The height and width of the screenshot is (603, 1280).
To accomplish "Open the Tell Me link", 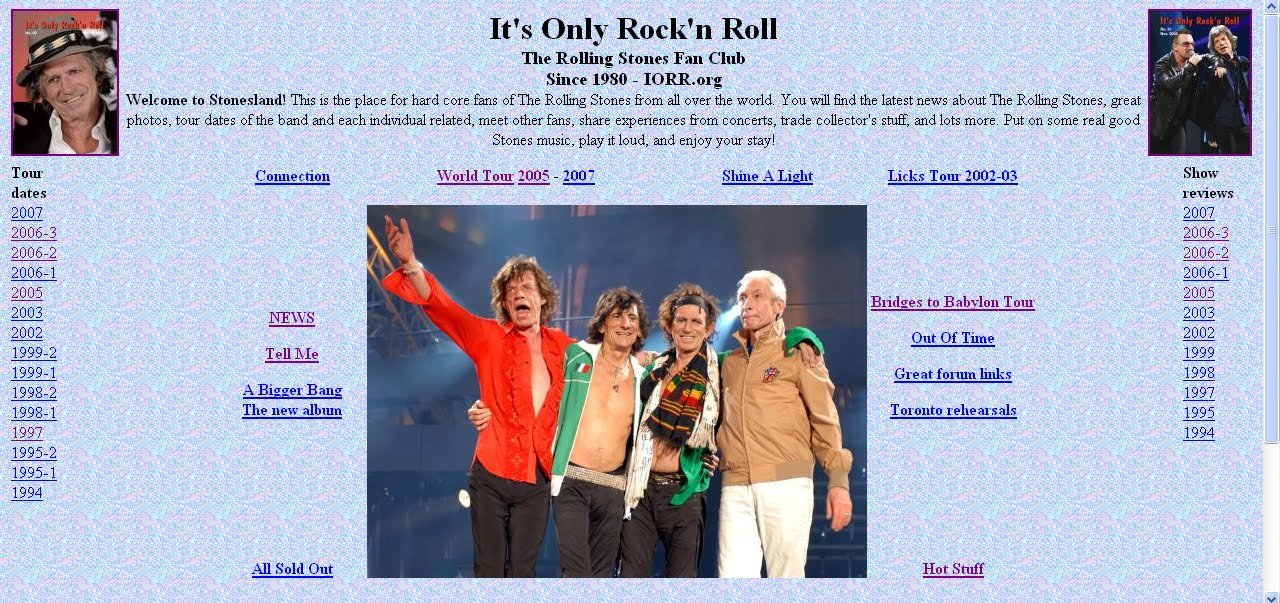I will click(292, 354).
